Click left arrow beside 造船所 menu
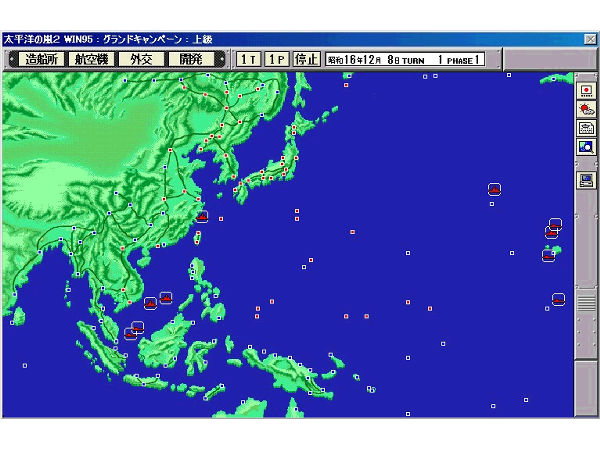Image resolution: width=600 pixels, height=450 pixels. click(13, 59)
